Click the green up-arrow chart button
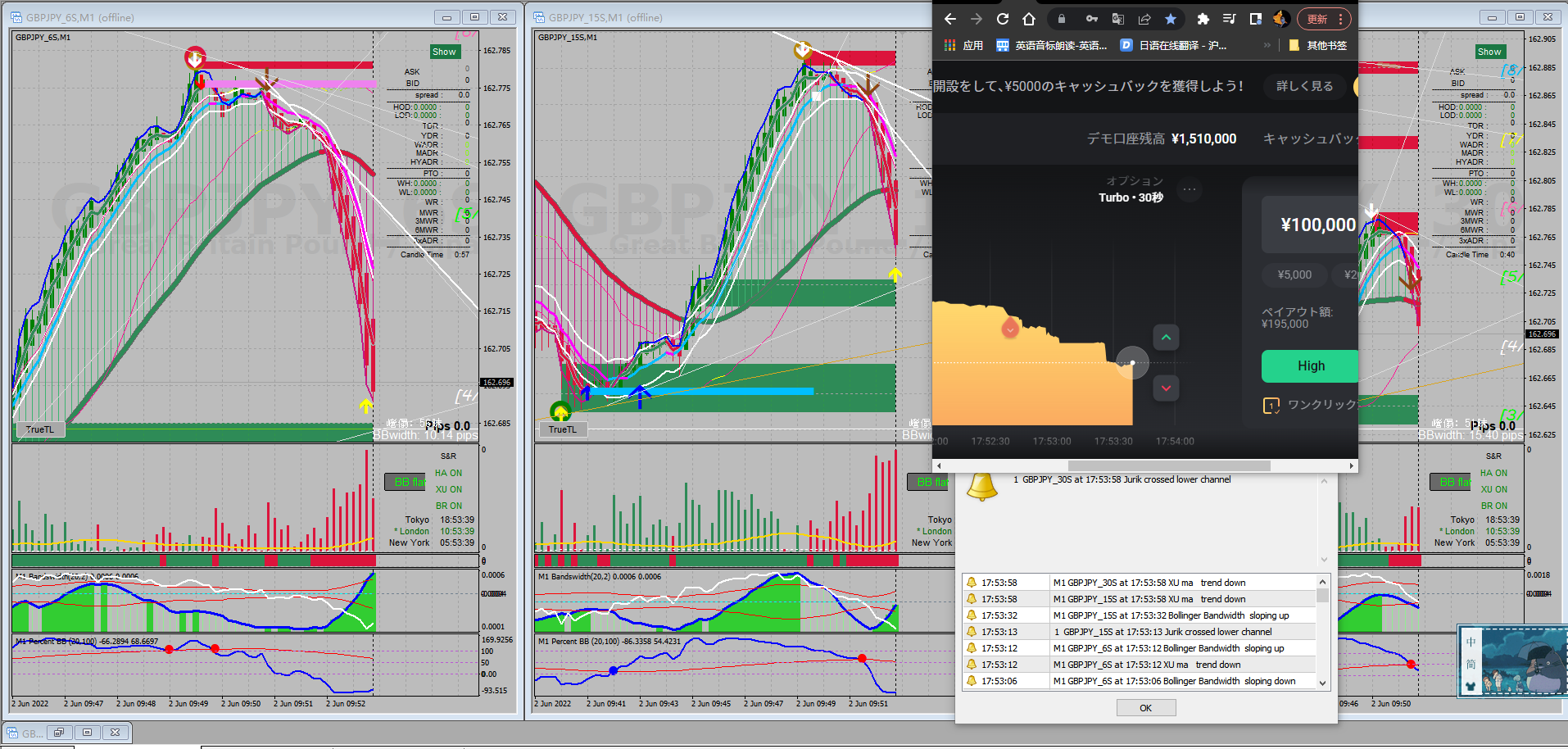The height and width of the screenshot is (749, 1568). pos(1166,337)
